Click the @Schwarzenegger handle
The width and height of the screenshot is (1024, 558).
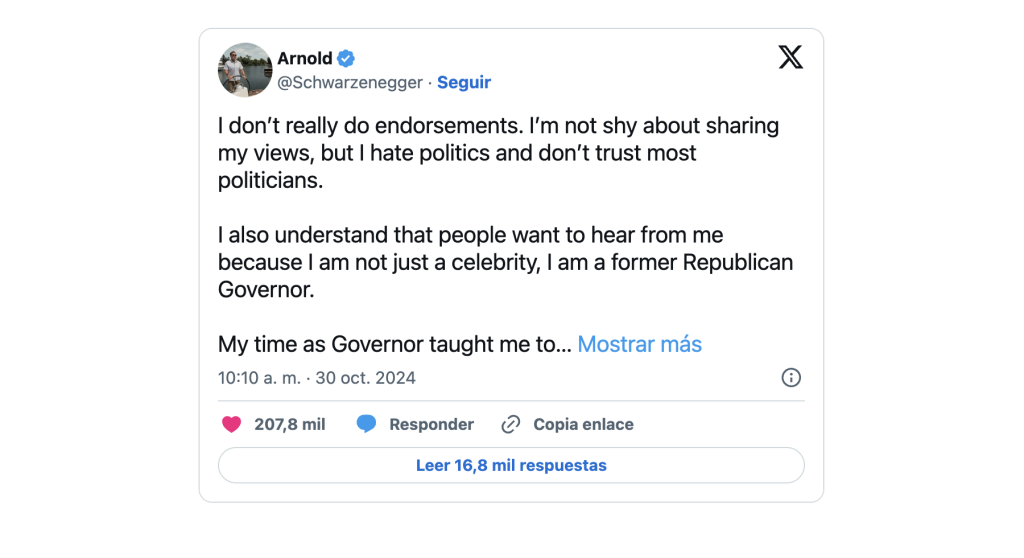(350, 82)
